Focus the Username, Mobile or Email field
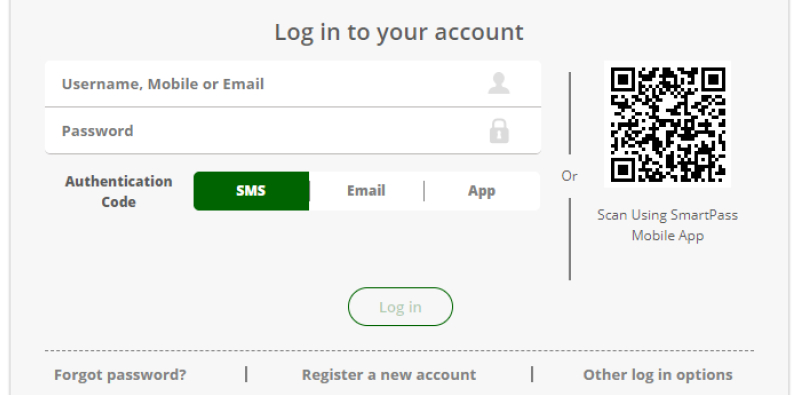 pyautogui.click(x=293, y=84)
